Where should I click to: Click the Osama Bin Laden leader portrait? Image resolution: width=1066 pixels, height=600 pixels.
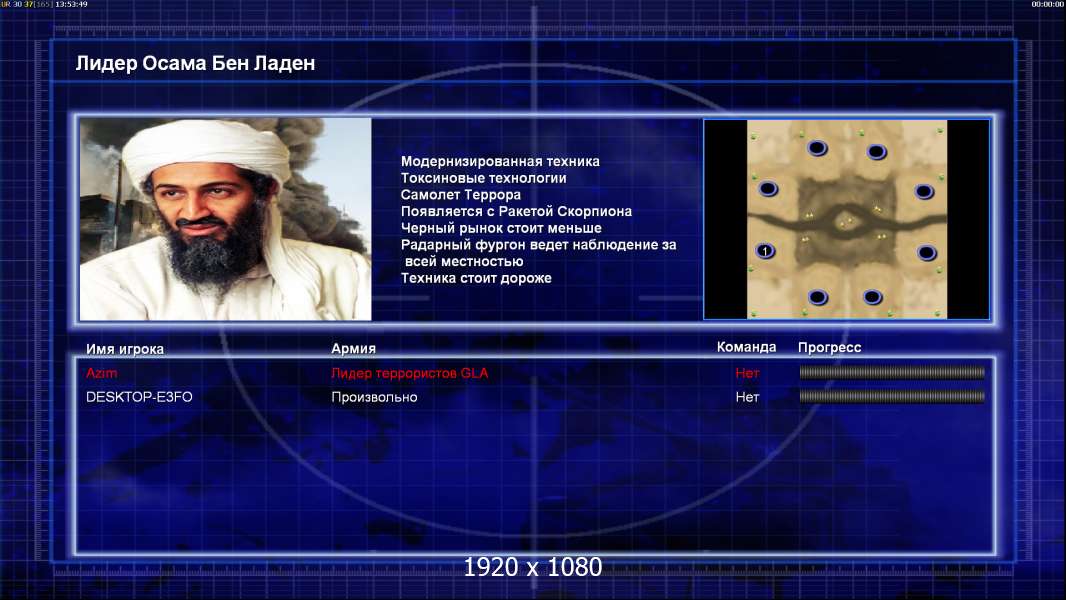point(226,219)
